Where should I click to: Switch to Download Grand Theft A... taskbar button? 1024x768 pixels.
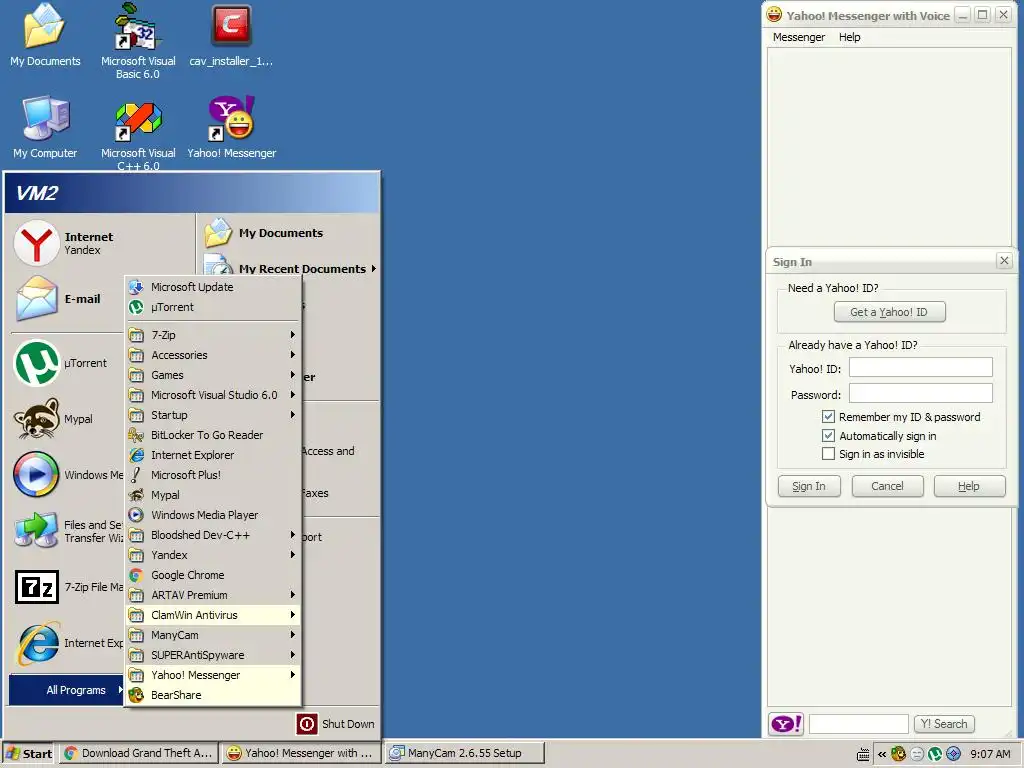(x=138, y=753)
